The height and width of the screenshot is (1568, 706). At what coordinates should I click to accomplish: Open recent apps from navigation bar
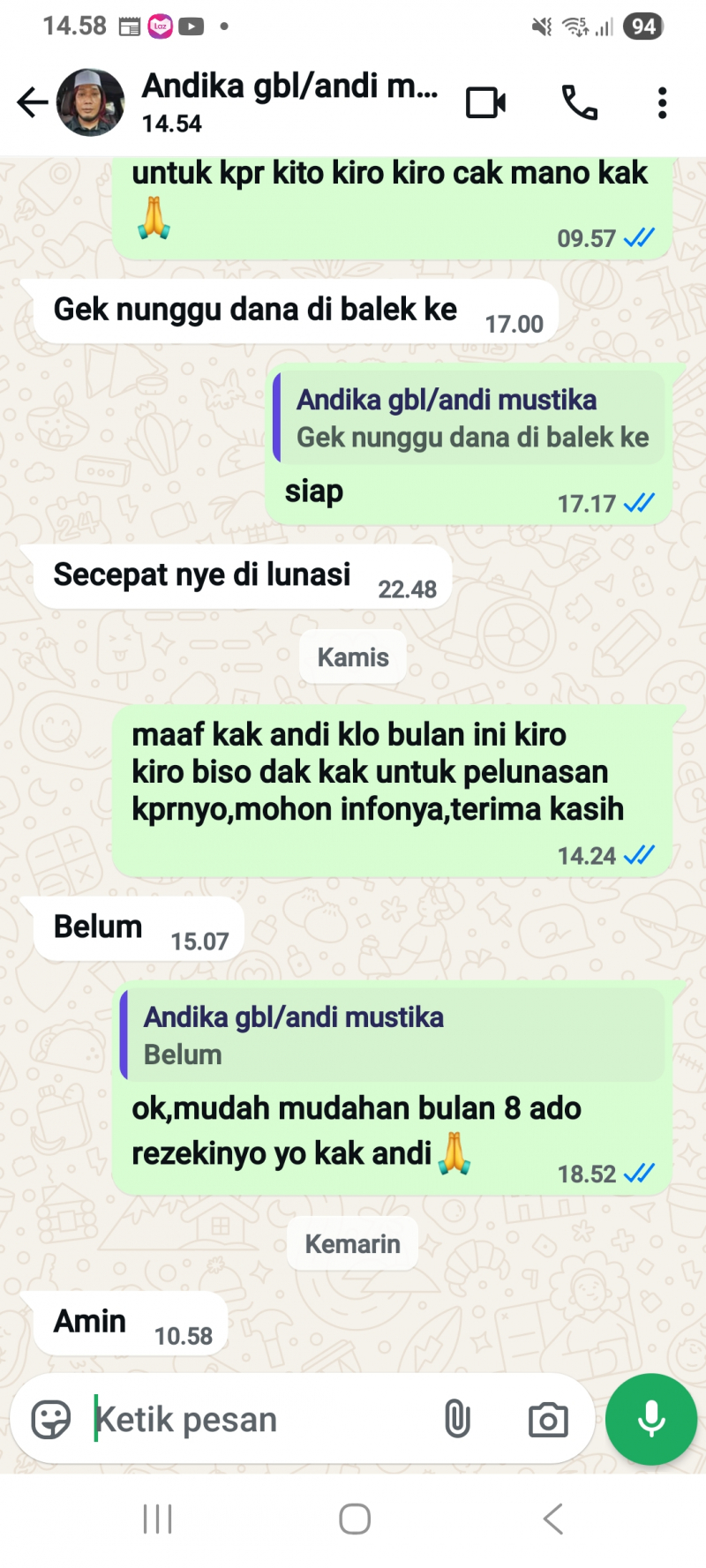coord(157,1519)
